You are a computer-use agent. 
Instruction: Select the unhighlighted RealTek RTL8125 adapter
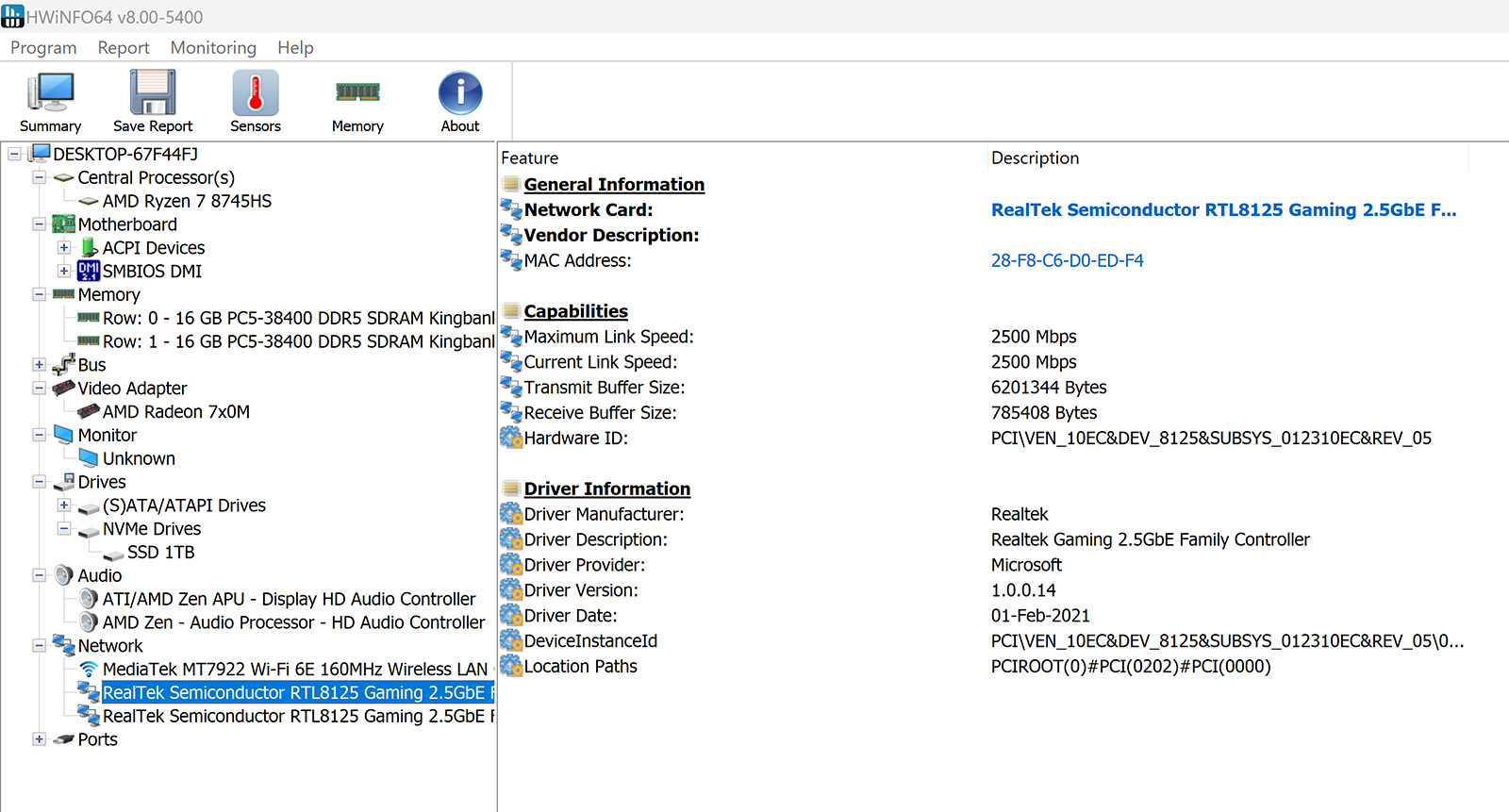[x=298, y=716]
